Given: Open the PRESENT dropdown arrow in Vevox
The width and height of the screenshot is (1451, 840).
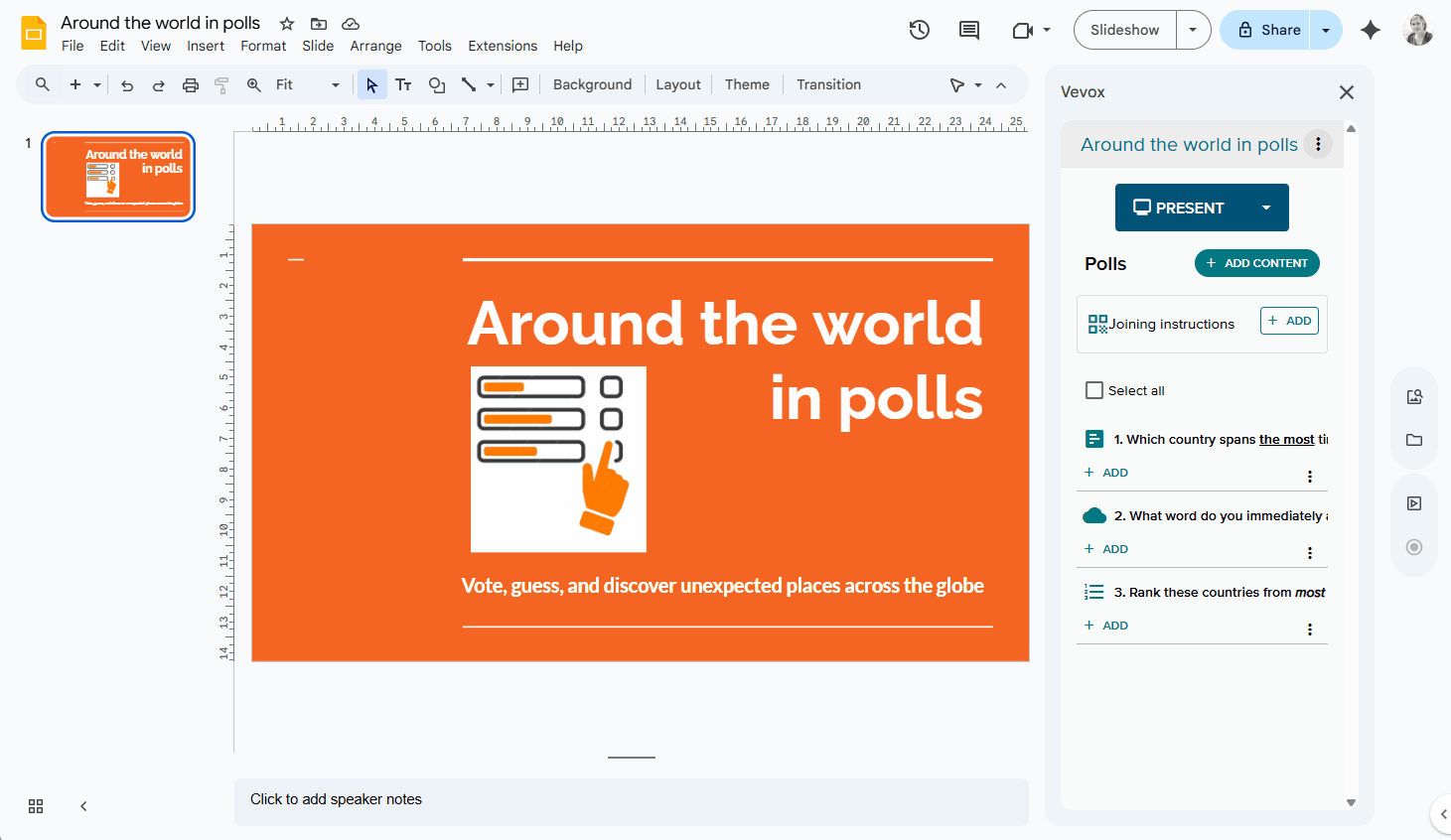Looking at the screenshot, I should [1266, 208].
